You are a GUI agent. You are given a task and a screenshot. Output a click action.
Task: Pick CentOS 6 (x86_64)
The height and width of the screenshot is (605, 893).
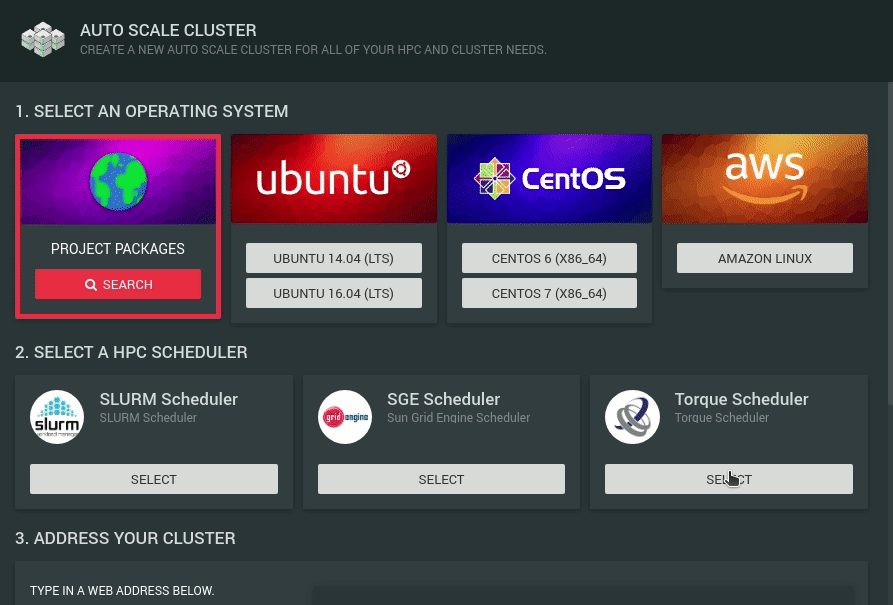[549, 258]
